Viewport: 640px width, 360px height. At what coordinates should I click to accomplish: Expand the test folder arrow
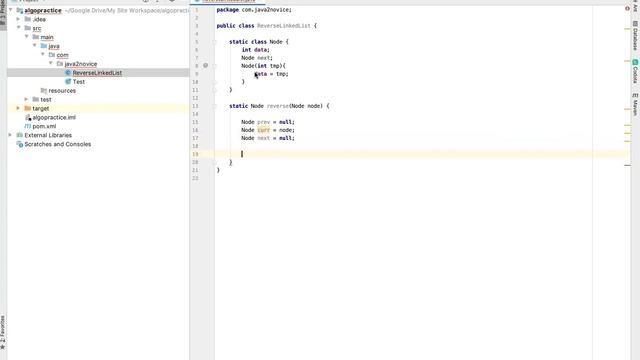point(27,99)
